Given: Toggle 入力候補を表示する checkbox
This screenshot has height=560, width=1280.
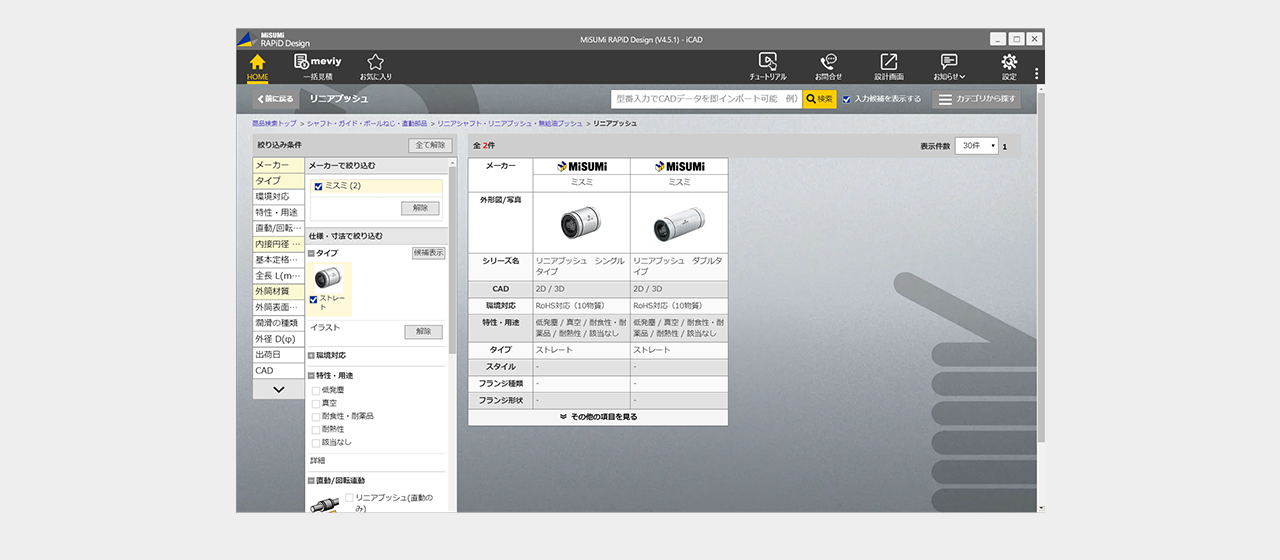Looking at the screenshot, I should (847, 99).
